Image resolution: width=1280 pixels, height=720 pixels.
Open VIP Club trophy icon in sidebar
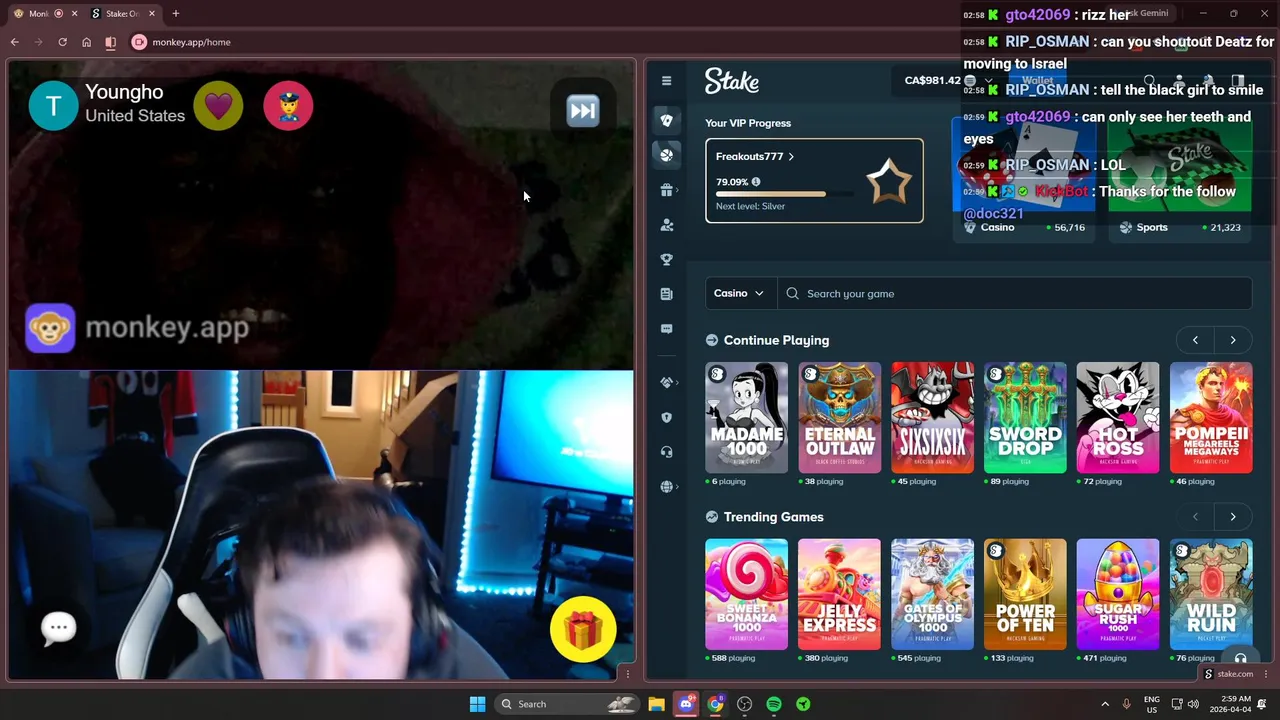[x=667, y=259]
